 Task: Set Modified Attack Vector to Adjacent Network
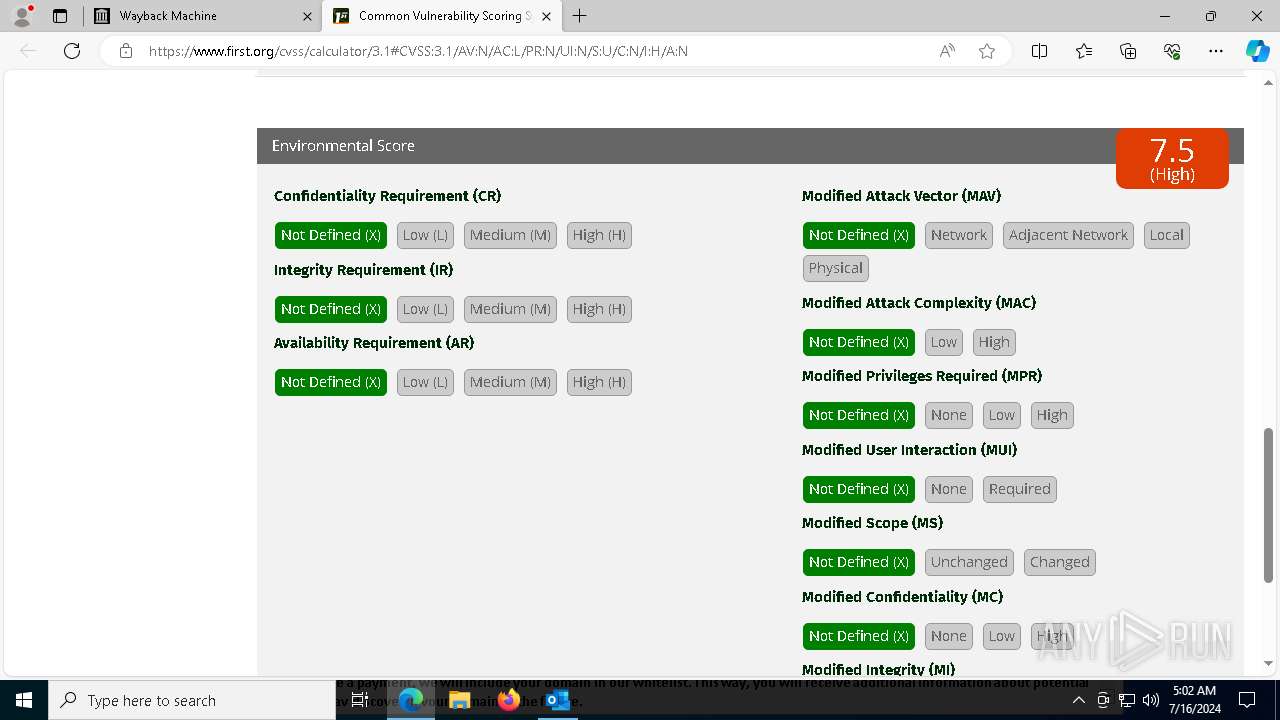tap(1068, 235)
